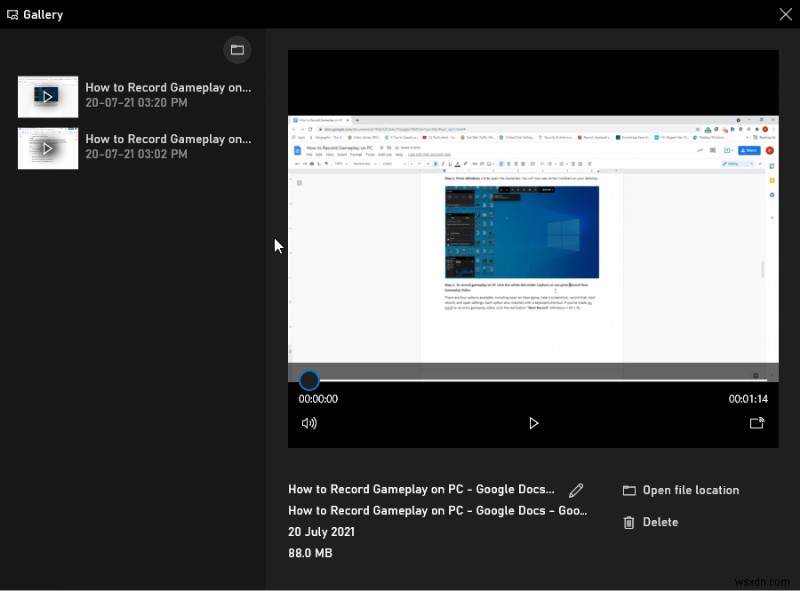Click the recording title above the date
The height and width of the screenshot is (591, 800).
pyautogui.click(x=437, y=511)
